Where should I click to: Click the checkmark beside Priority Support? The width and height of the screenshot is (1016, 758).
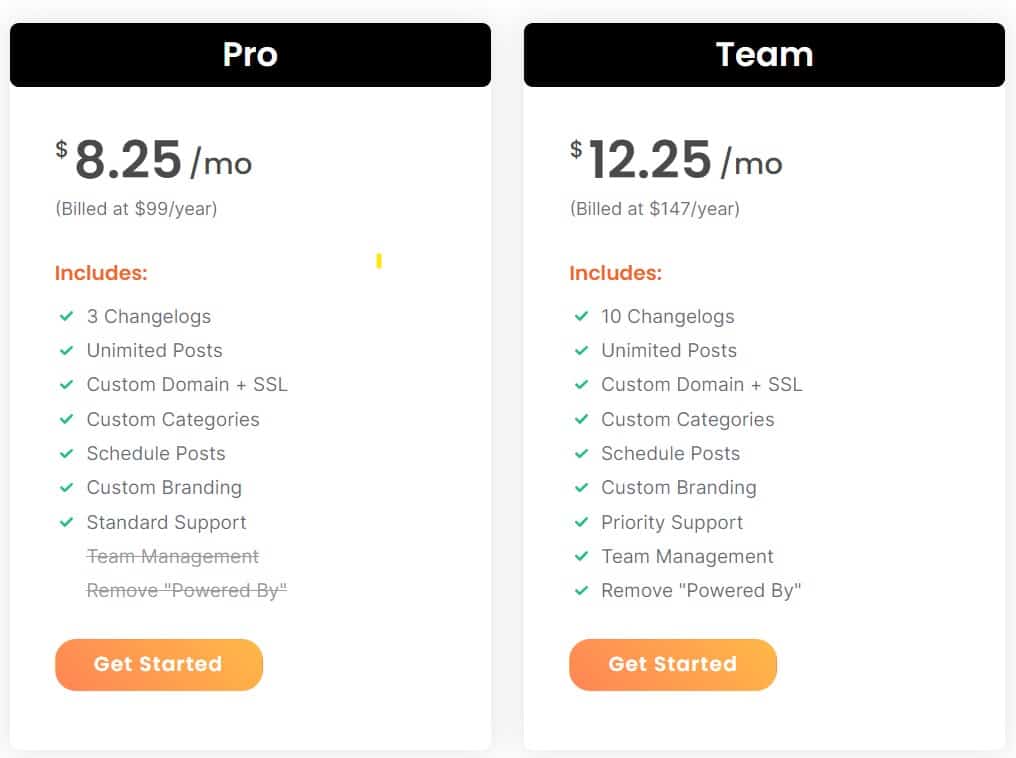click(582, 523)
